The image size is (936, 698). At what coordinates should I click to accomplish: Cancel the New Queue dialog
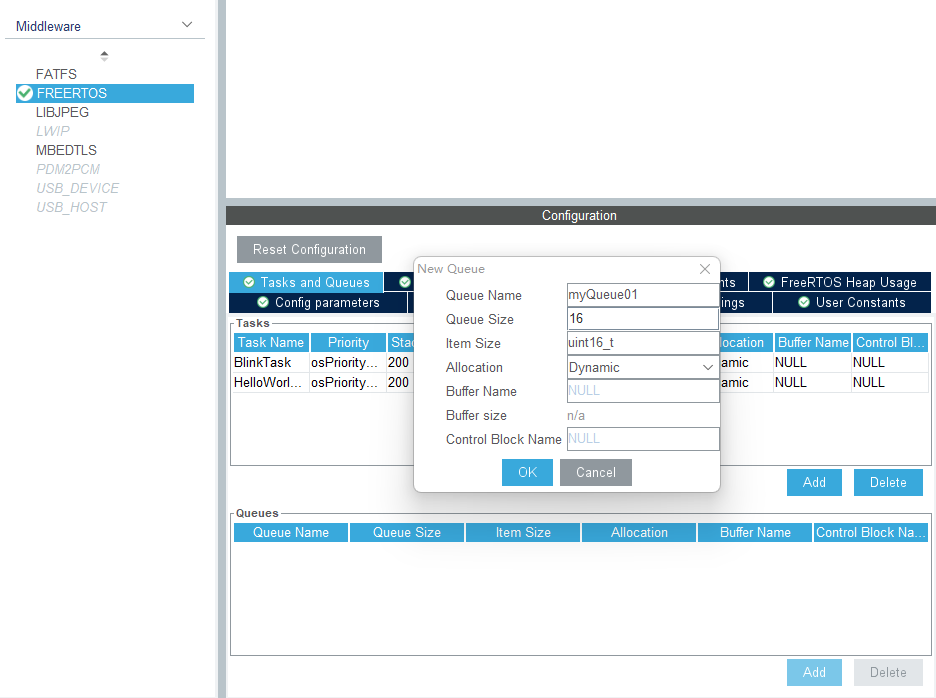coord(595,472)
